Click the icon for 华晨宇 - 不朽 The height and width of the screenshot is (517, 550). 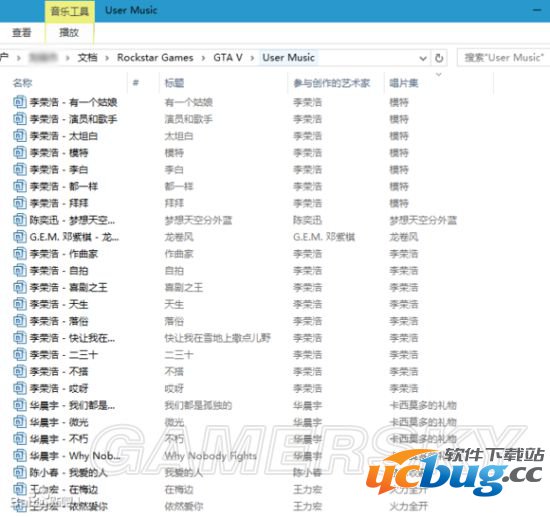tap(20, 439)
